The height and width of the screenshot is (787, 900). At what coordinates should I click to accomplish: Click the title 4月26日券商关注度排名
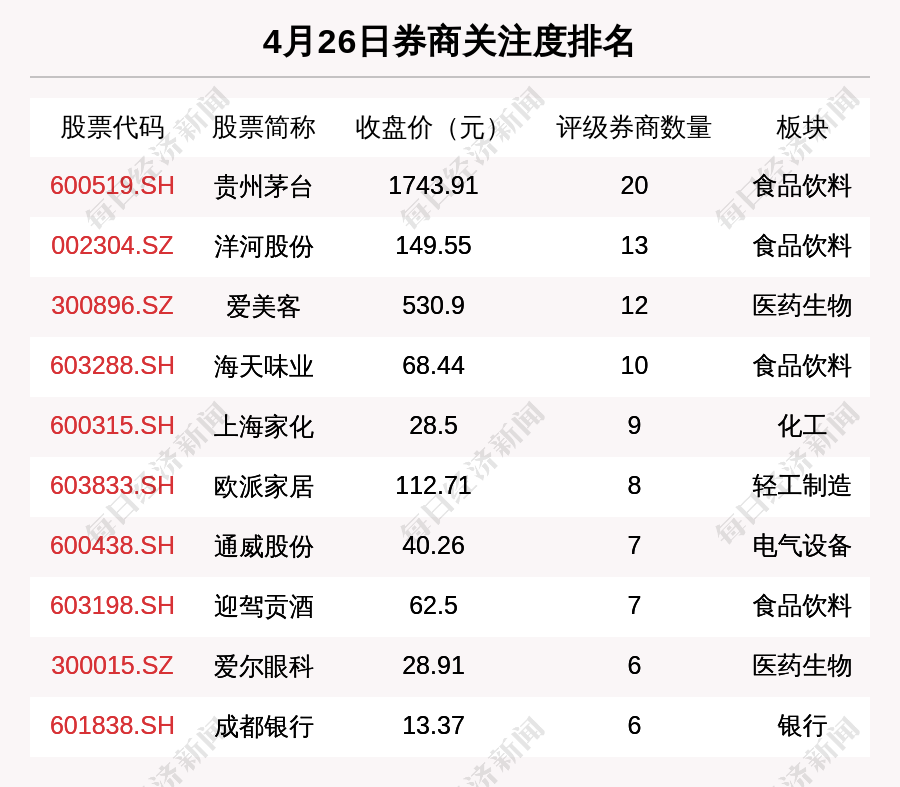point(448,42)
